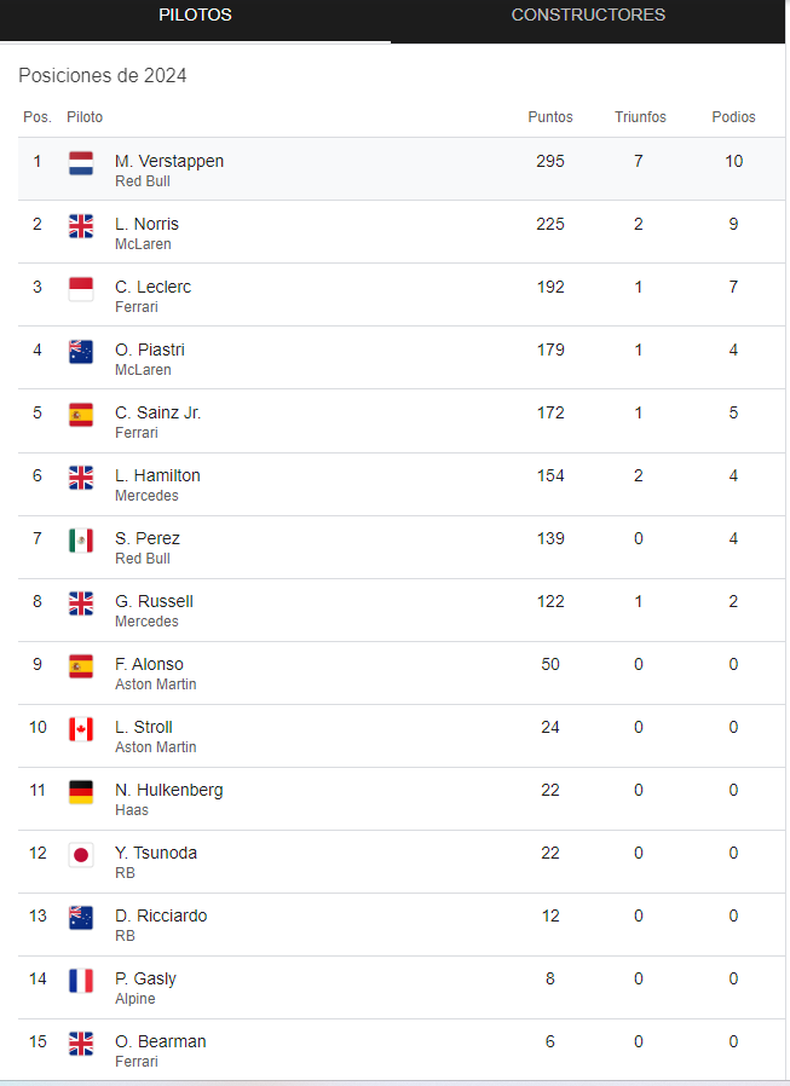The width and height of the screenshot is (790, 1086).
Task: Open O. Bearman driver name
Action: pyautogui.click(x=161, y=1042)
